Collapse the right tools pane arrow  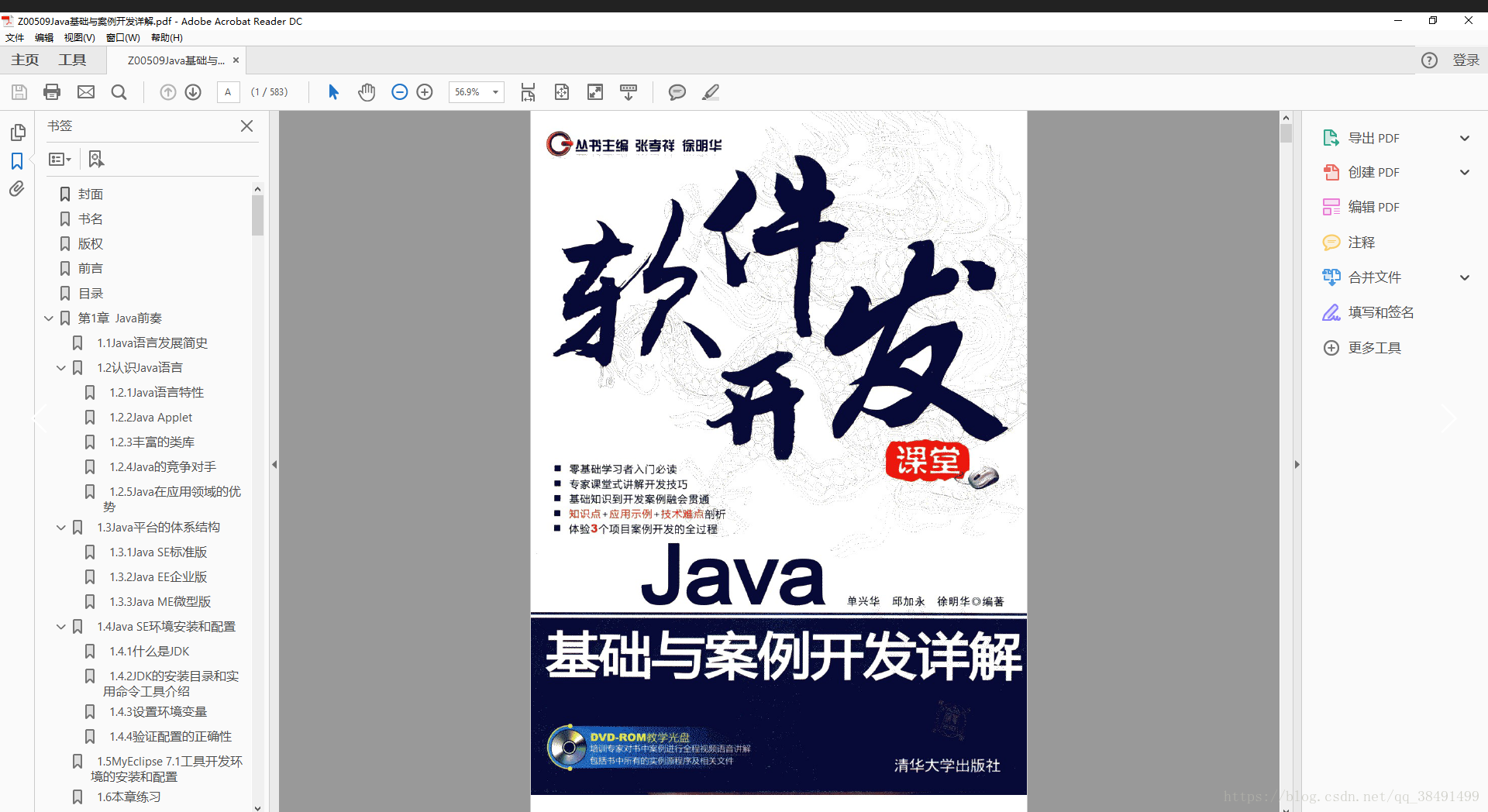(x=1297, y=465)
